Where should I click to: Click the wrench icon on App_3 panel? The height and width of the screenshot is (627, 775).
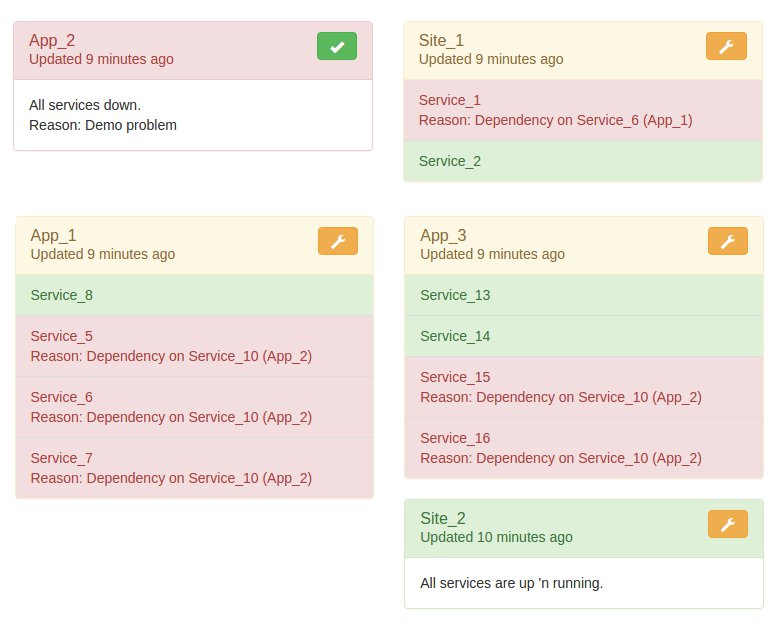728,241
